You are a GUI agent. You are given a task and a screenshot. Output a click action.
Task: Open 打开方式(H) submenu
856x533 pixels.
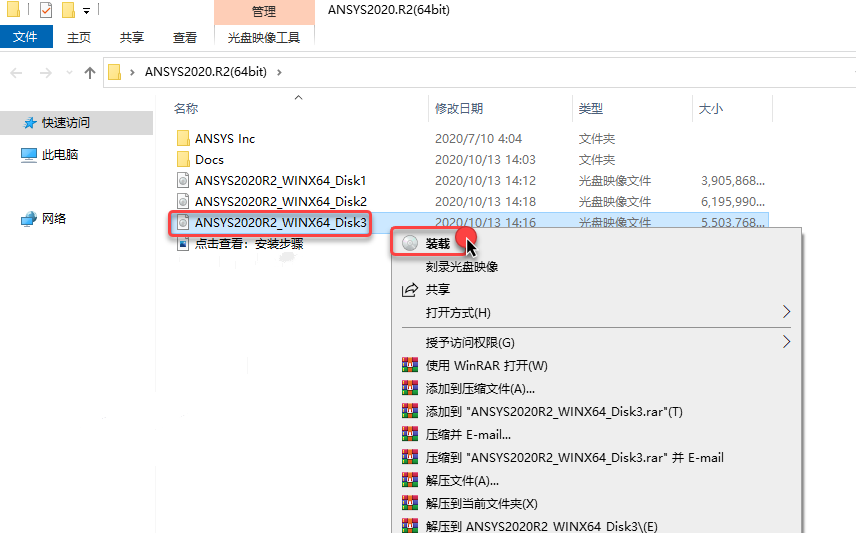[596, 312]
